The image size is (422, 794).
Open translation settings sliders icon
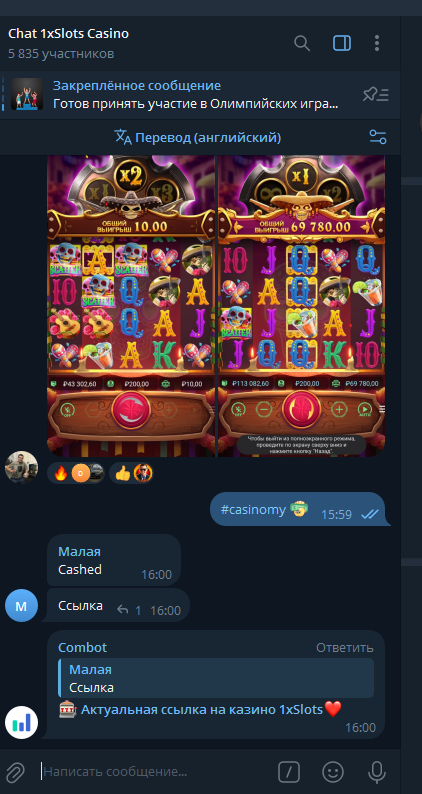(378, 137)
